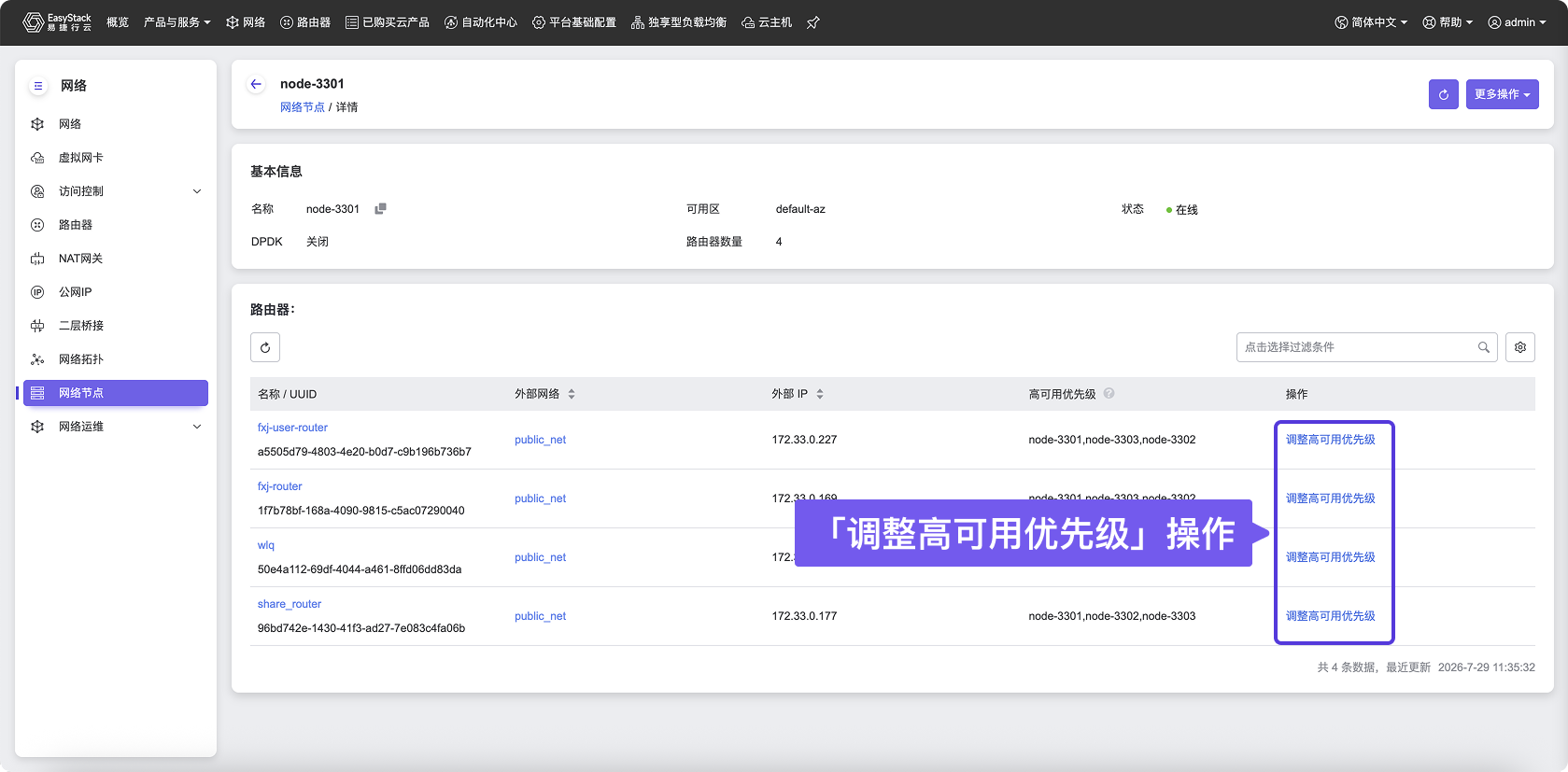Select 网络节点 in the sidebar

point(116,393)
